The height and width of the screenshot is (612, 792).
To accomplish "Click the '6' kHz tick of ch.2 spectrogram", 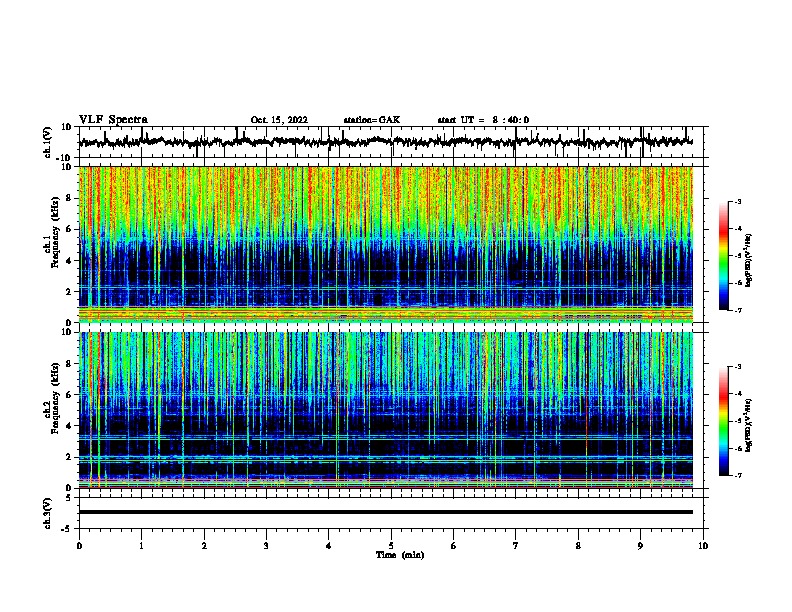I will pos(69,395).
